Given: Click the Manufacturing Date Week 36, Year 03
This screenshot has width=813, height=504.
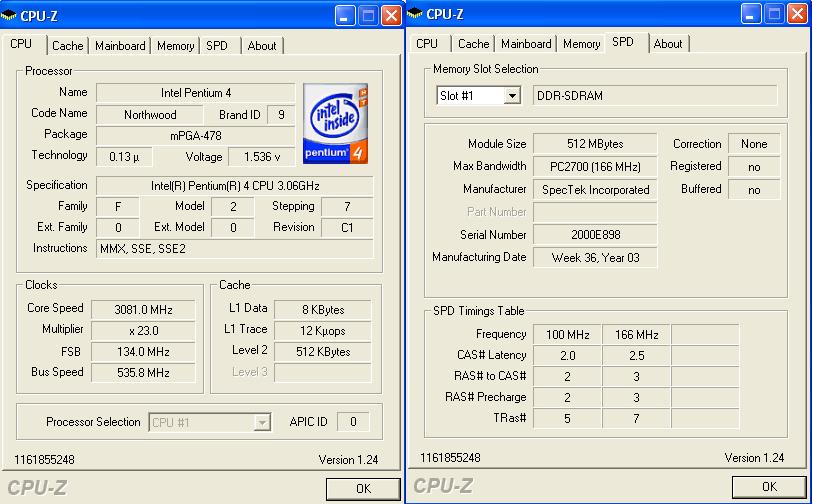Looking at the screenshot, I should pyautogui.click(x=595, y=258).
